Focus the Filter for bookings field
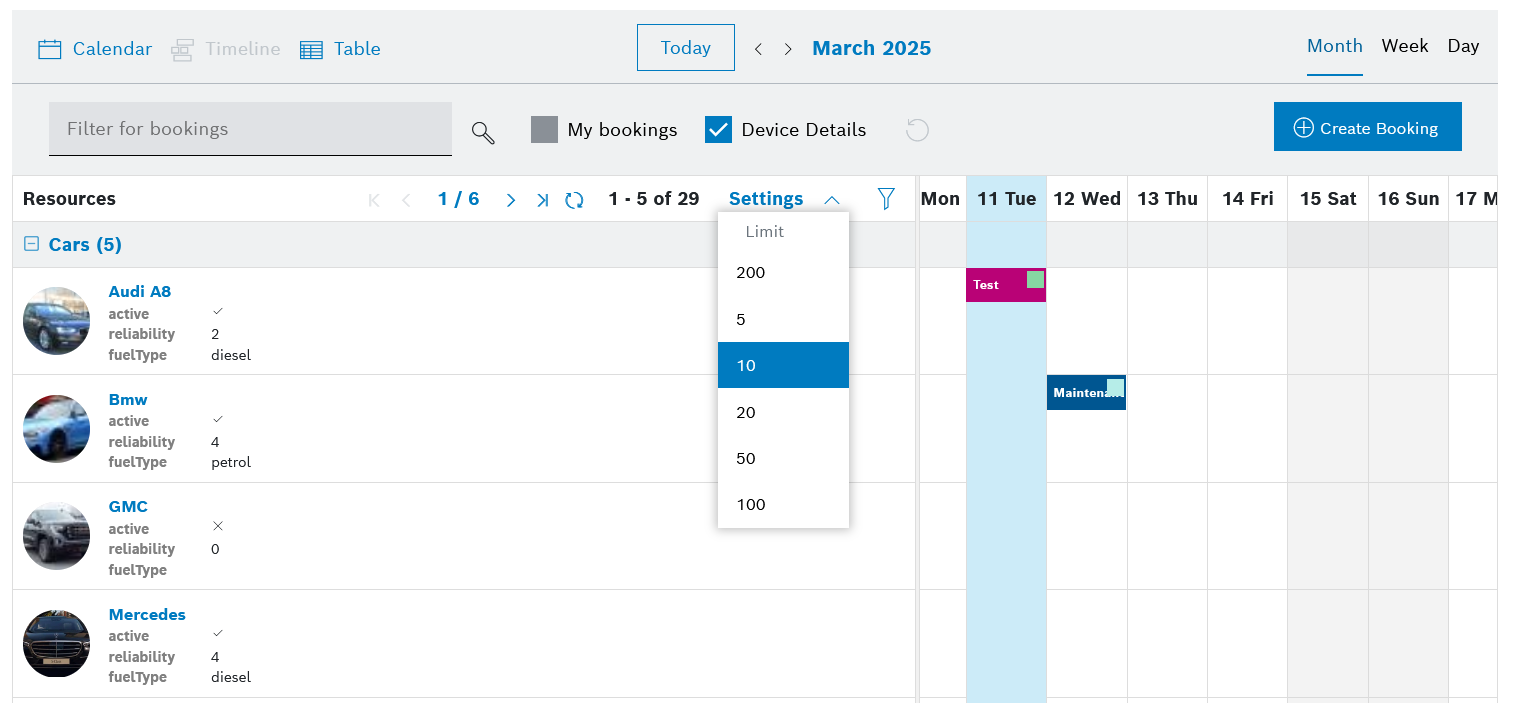This screenshot has height=703, width=1514. pos(250,129)
